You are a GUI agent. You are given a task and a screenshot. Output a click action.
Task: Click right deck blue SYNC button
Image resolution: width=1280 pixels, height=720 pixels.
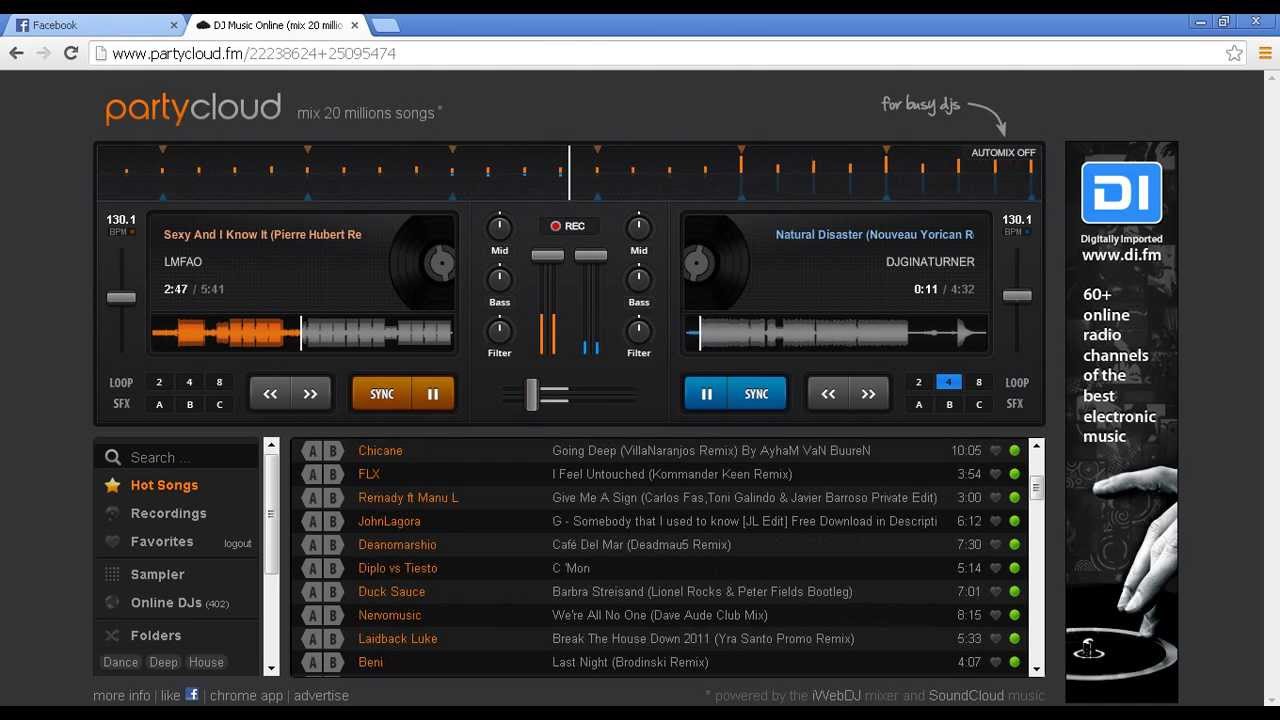point(757,394)
